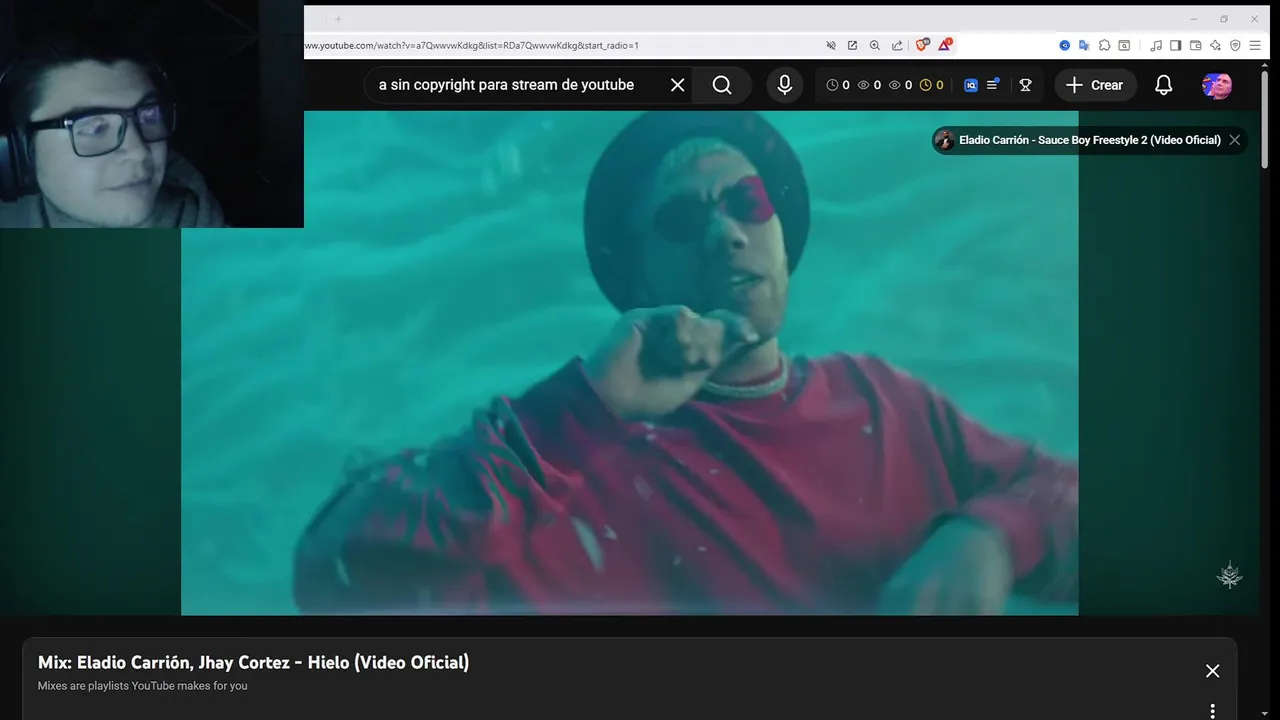Click the zoom magnifier icon in address bar
This screenshot has width=1280, height=720.
coord(875,45)
